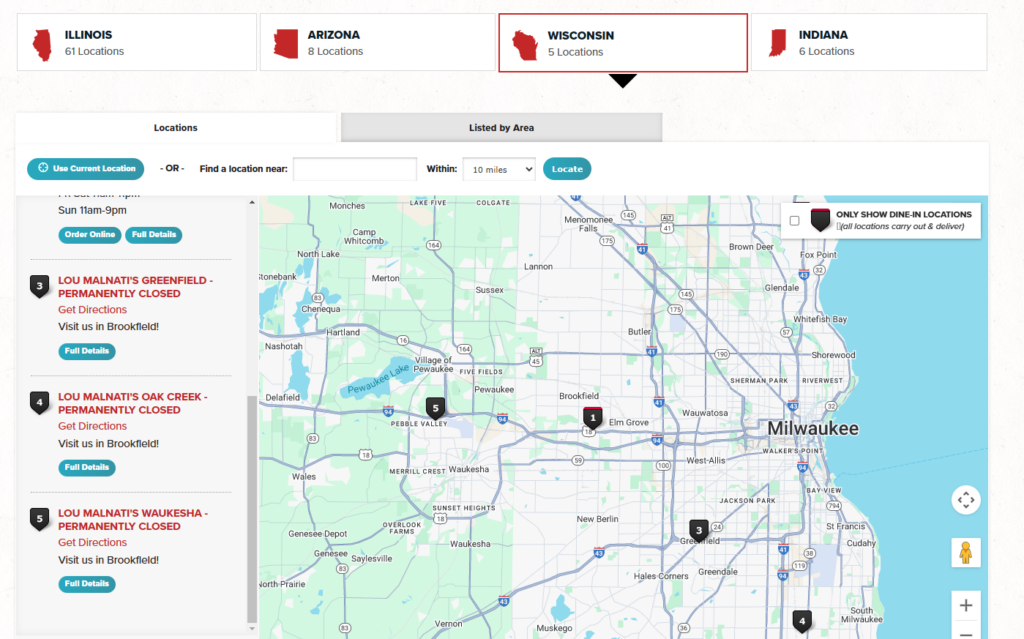Select the Illinois state card

136,42
